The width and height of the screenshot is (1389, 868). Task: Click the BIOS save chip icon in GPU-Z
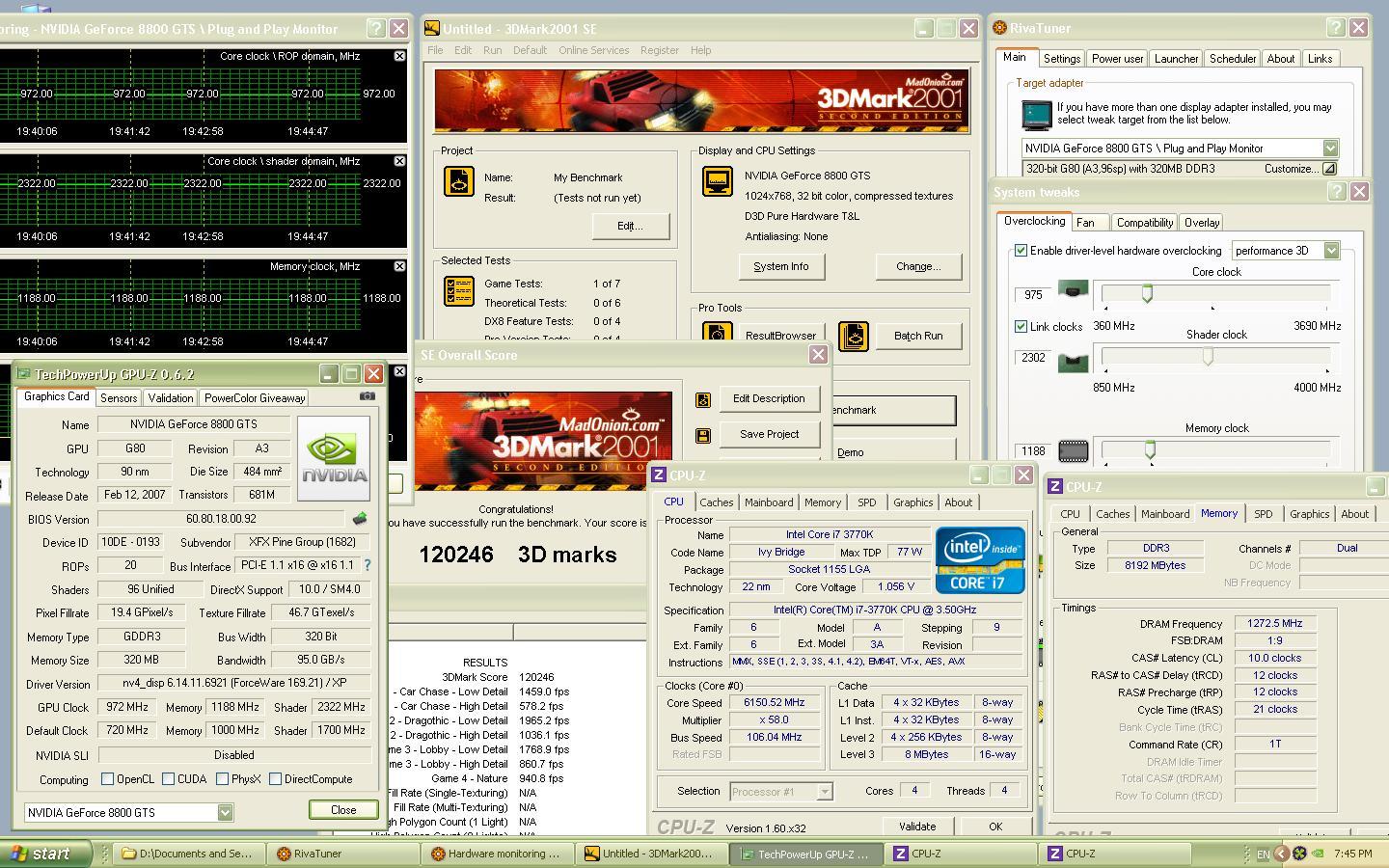click(360, 519)
